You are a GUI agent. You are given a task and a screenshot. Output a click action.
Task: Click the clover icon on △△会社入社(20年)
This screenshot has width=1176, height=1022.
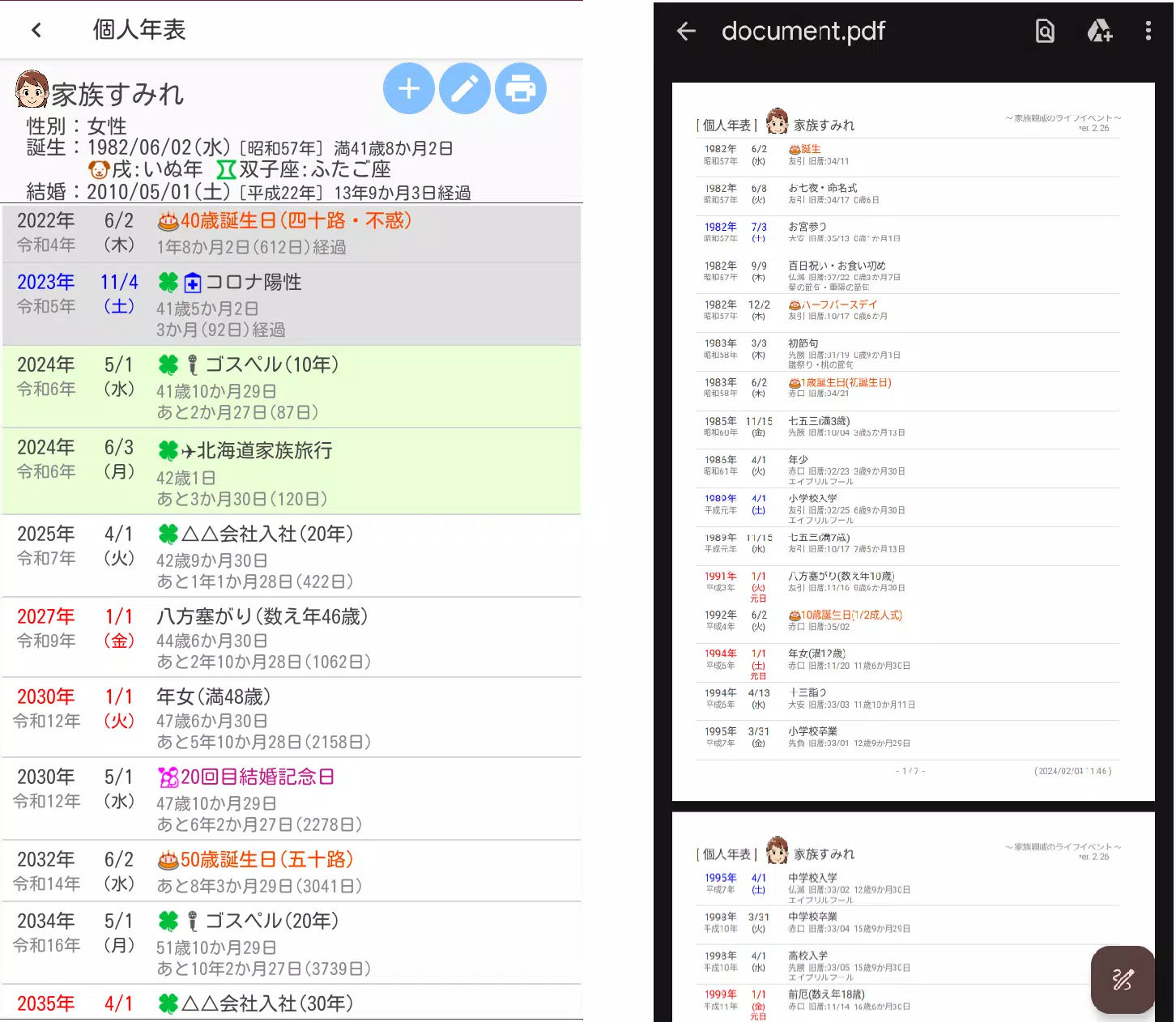coord(168,534)
